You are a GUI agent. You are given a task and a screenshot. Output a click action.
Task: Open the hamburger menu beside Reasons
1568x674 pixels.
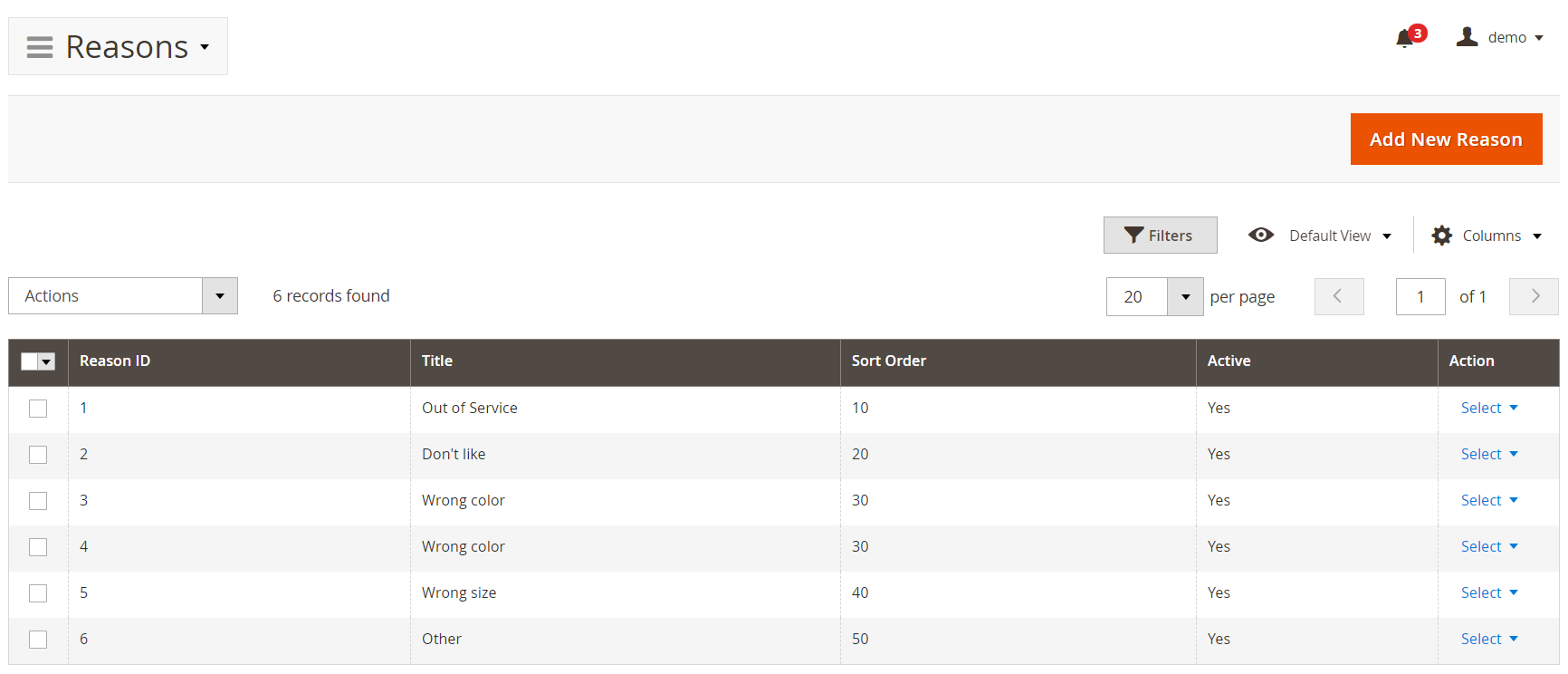click(40, 47)
